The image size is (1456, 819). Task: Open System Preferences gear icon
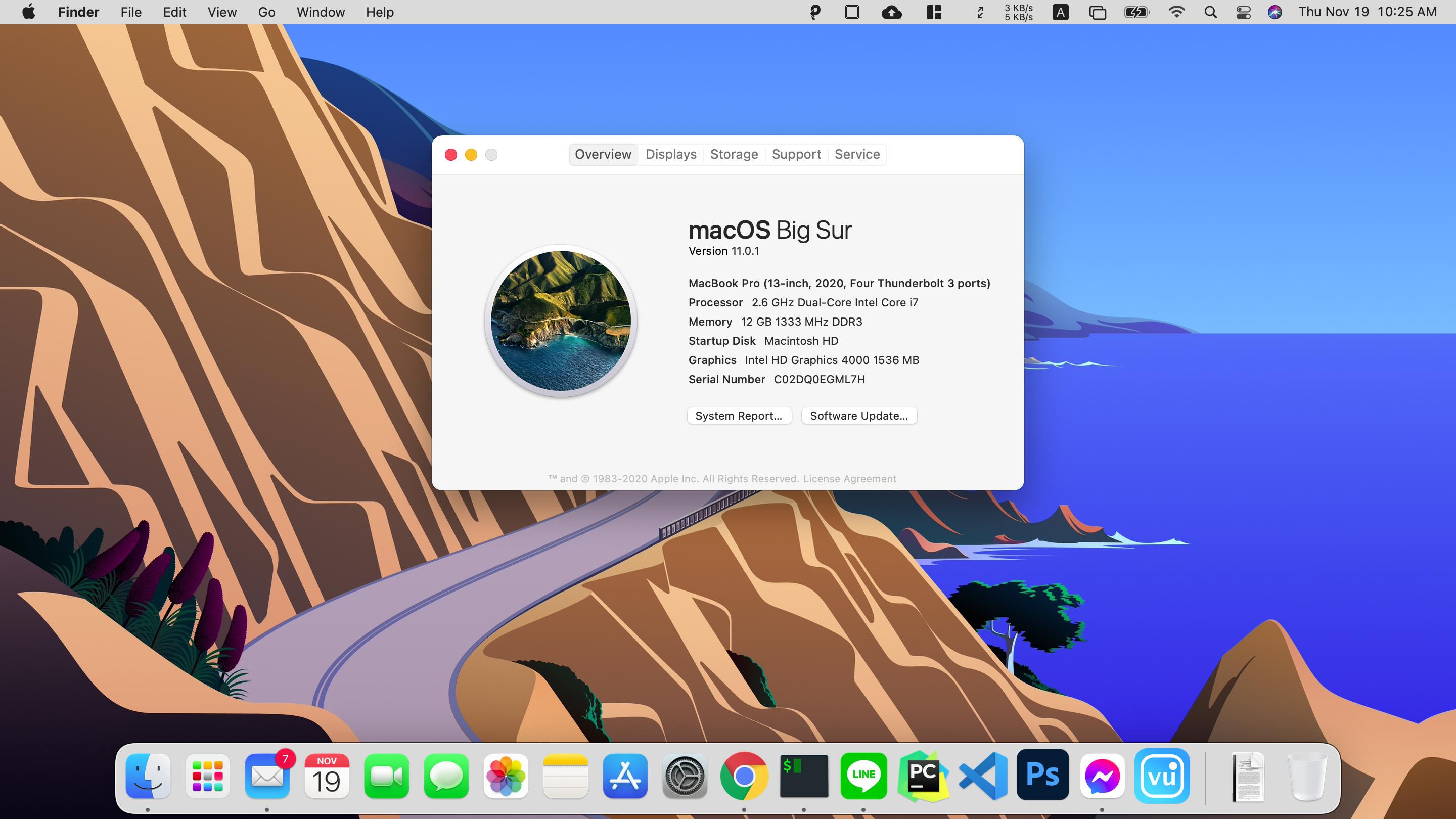(685, 776)
